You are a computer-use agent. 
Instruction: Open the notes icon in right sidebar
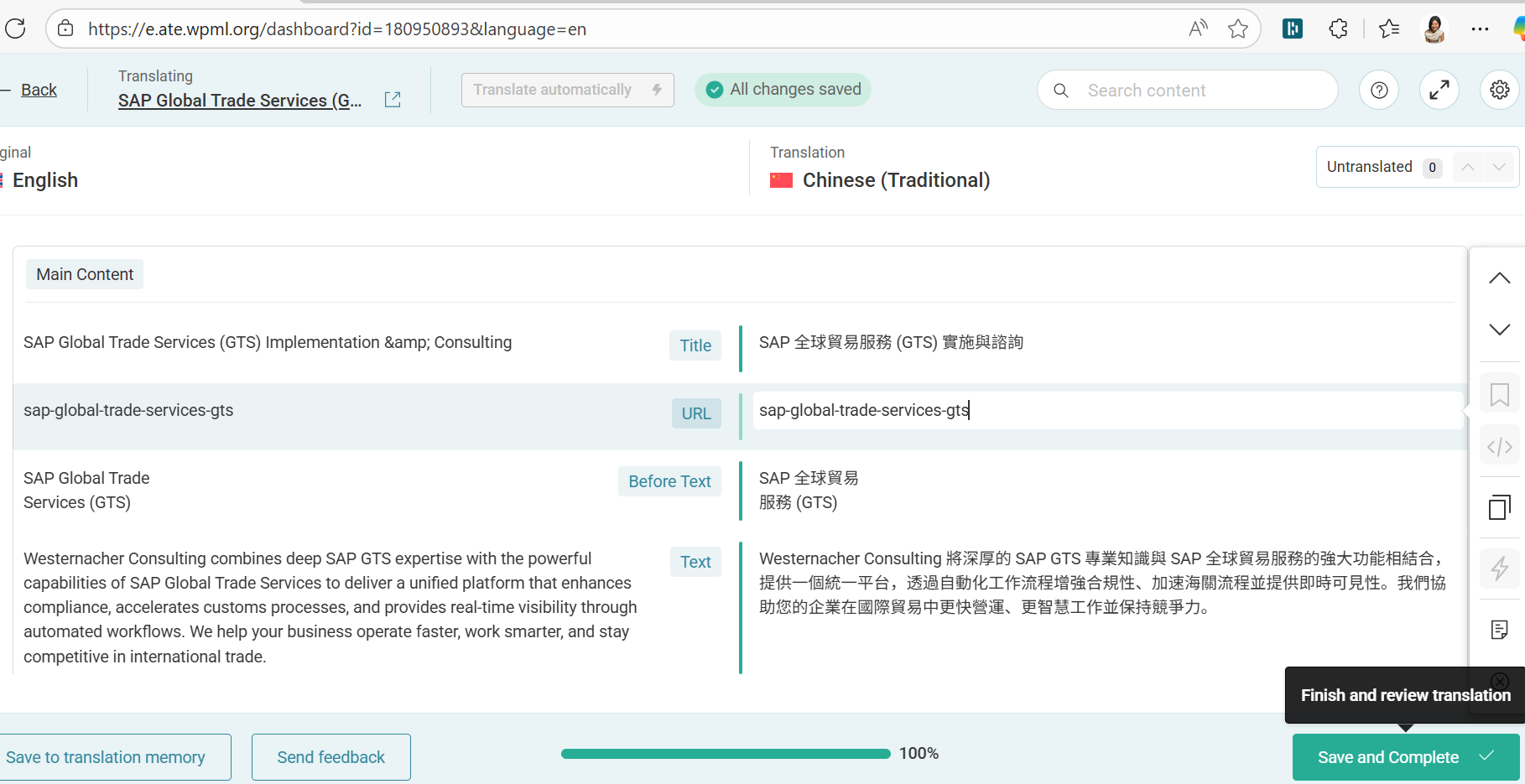click(1500, 630)
